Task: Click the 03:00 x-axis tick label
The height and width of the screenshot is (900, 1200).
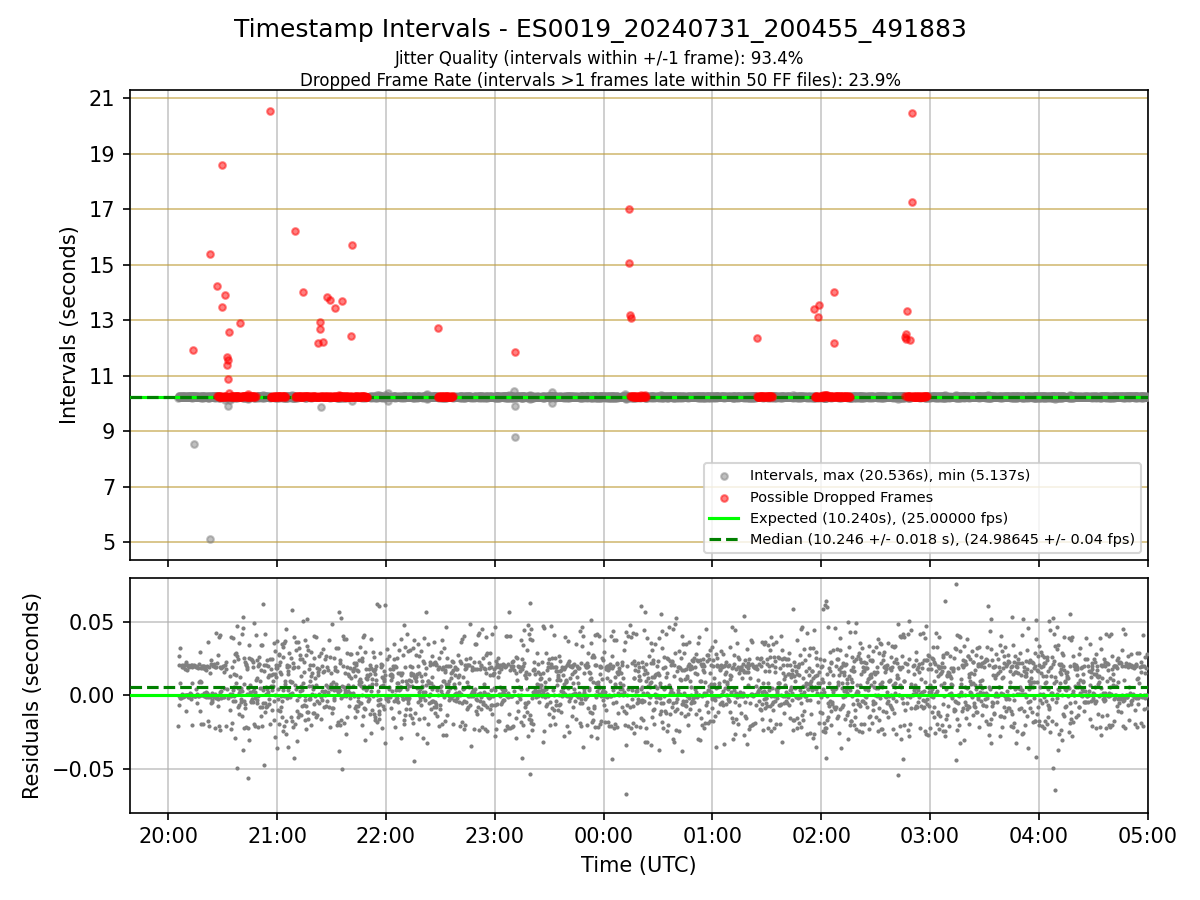Action: tap(930, 835)
